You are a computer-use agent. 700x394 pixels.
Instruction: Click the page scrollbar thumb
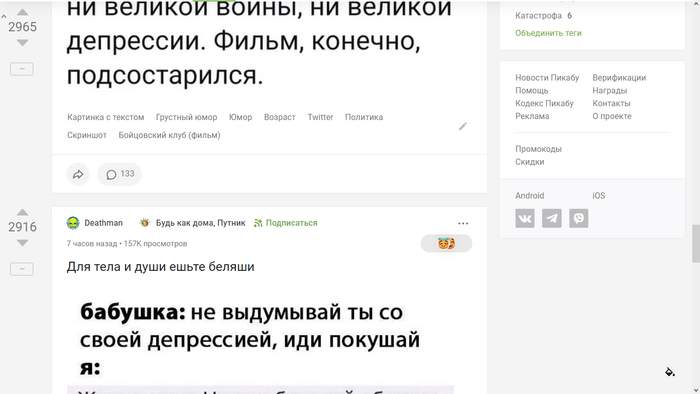click(696, 244)
